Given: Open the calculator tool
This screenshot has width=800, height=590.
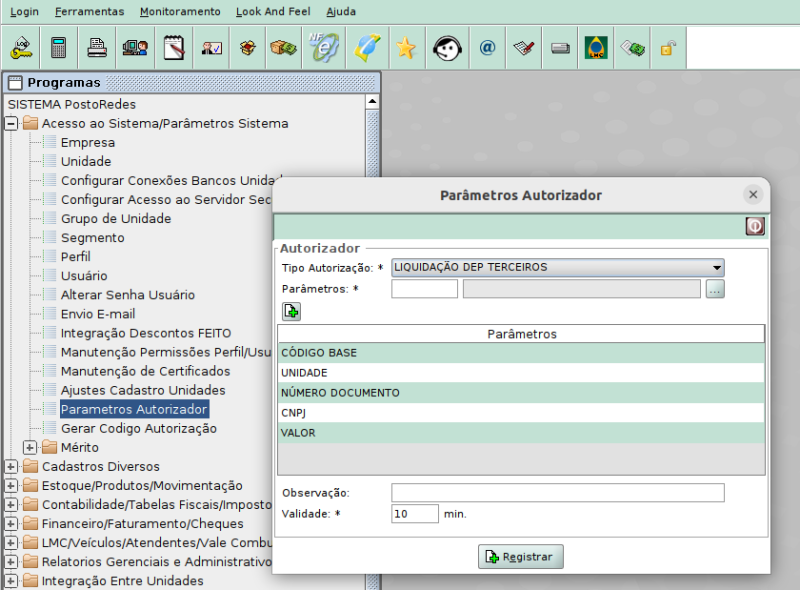Looking at the screenshot, I should 57,47.
